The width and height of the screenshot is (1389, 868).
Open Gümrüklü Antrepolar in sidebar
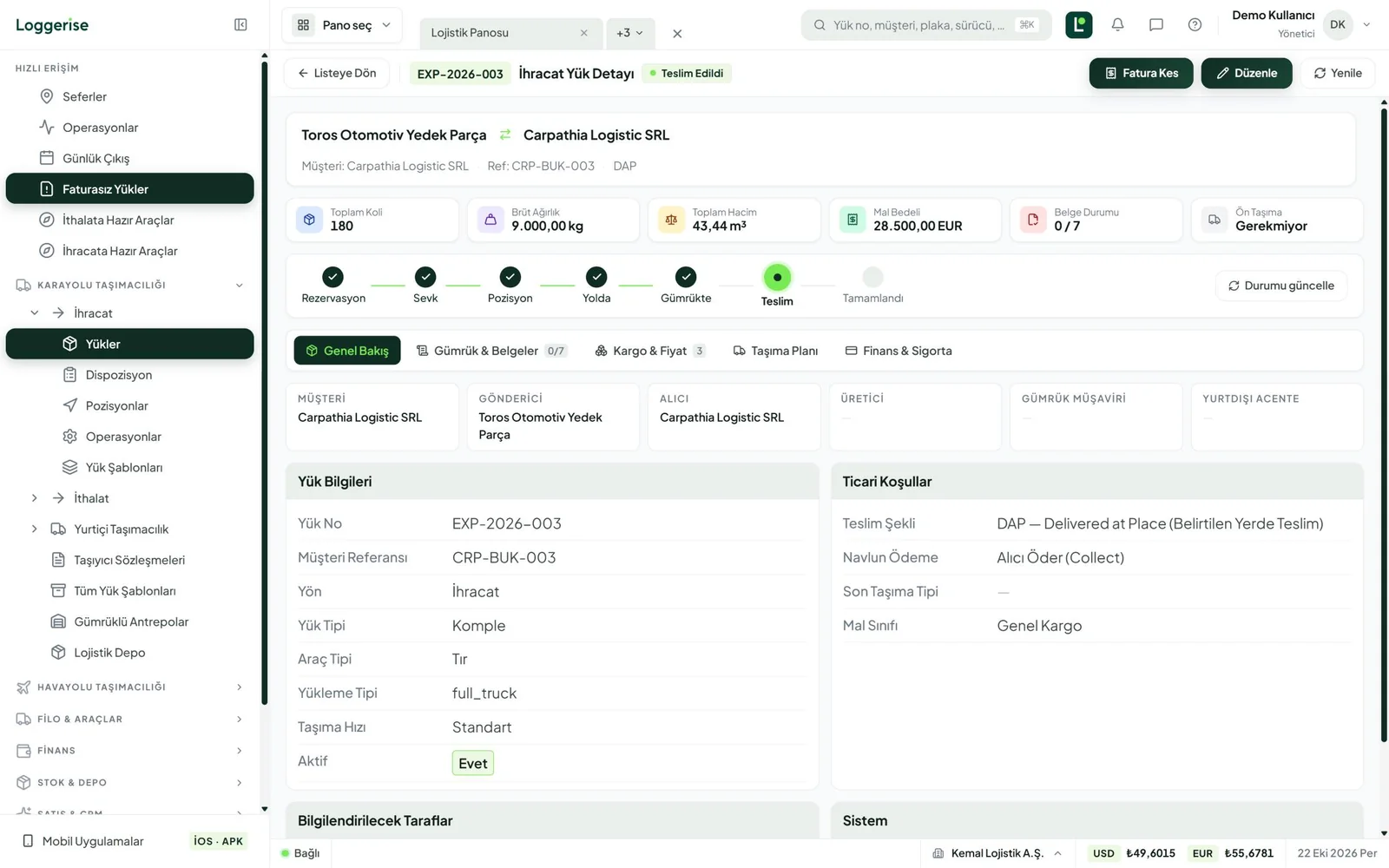click(x=130, y=621)
